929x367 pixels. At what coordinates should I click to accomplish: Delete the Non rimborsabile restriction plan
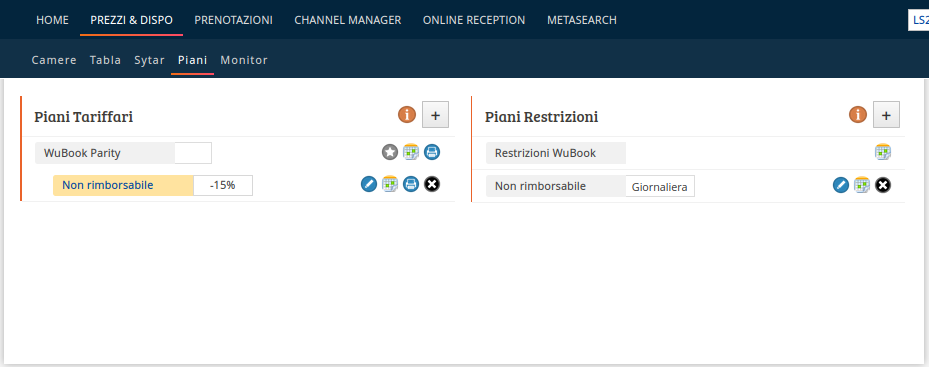pyautogui.click(x=883, y=186)
